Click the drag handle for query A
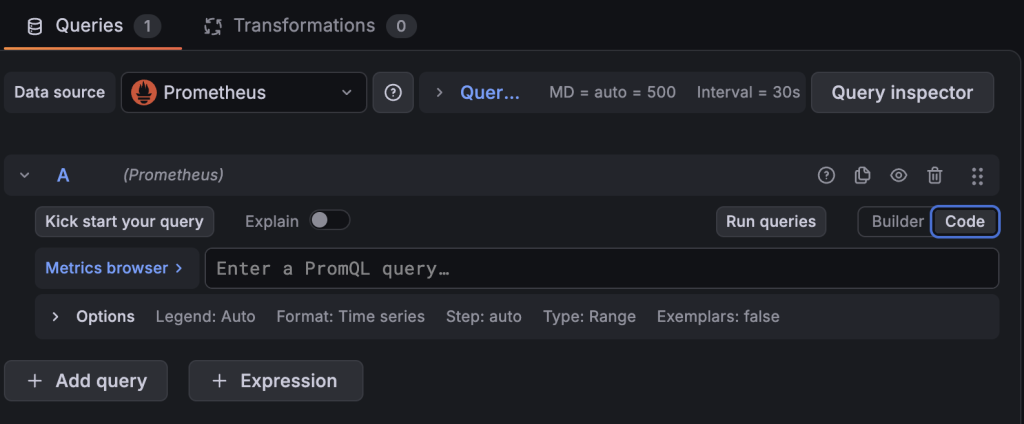This screenshot has width=1024, height=424. click(x=977, y=176)
